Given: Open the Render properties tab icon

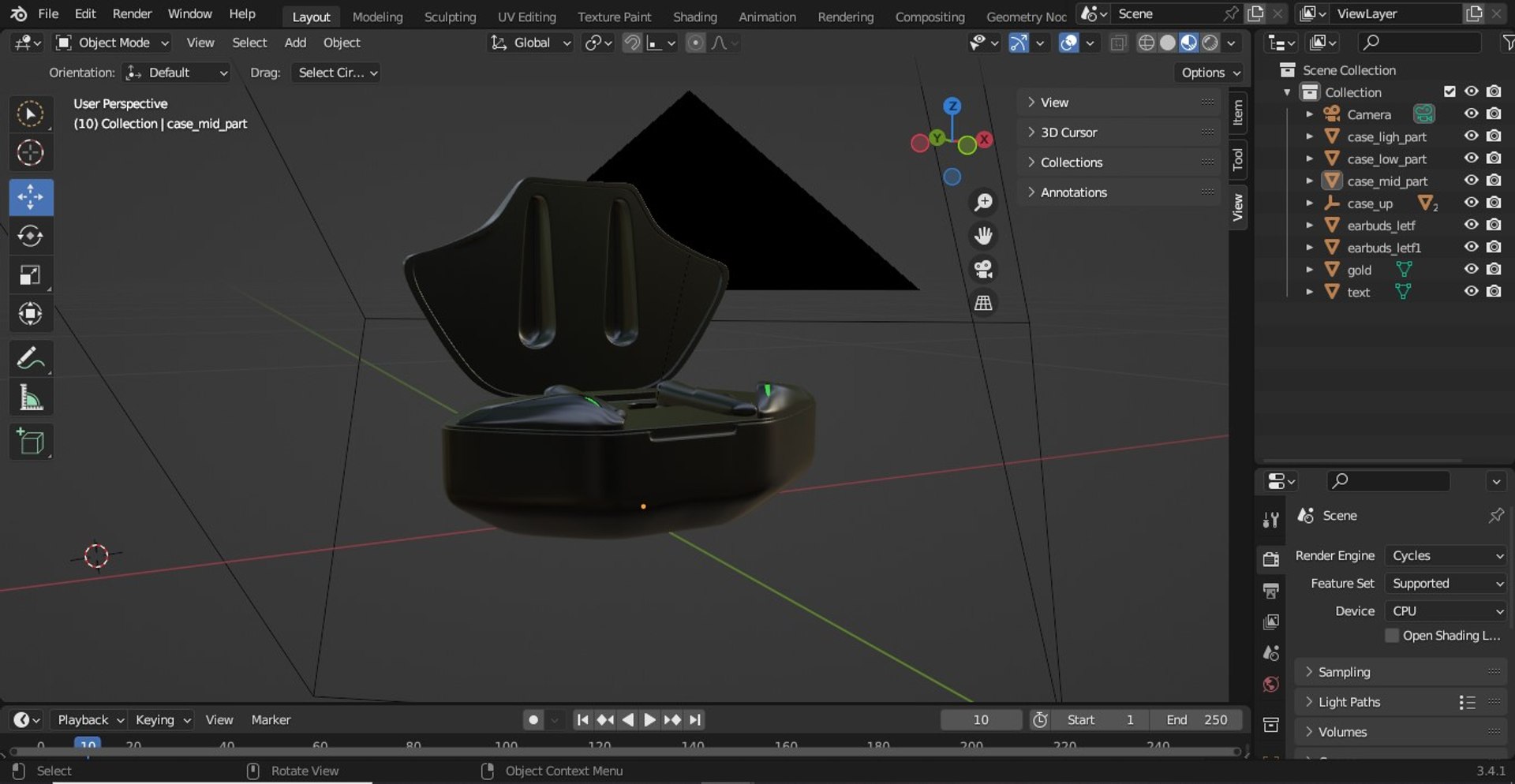Looking at the screenshot, I should [x=1270, y=559].
